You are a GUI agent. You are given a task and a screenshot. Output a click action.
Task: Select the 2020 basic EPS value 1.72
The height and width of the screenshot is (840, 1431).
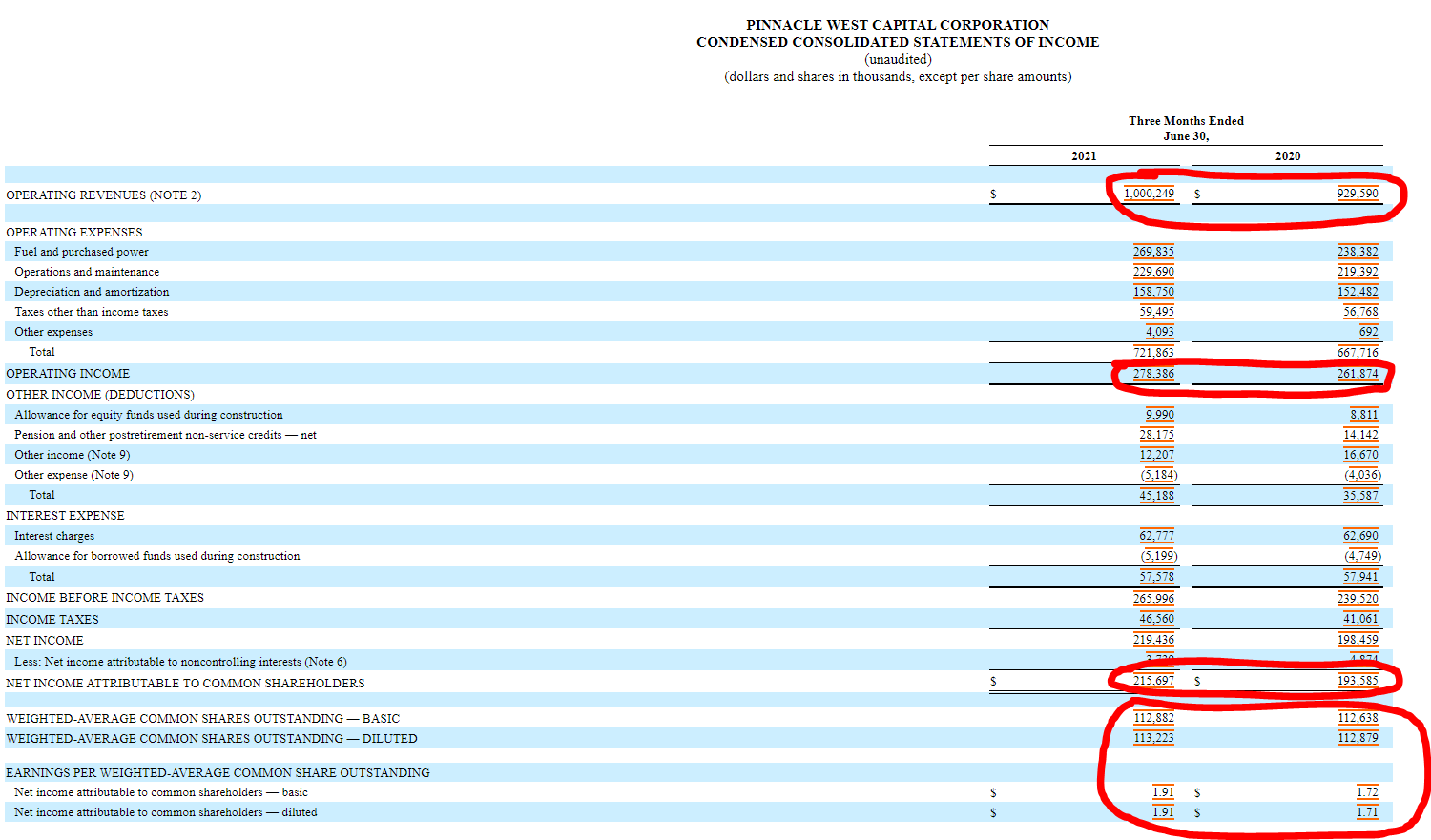tap(1367, 792)
